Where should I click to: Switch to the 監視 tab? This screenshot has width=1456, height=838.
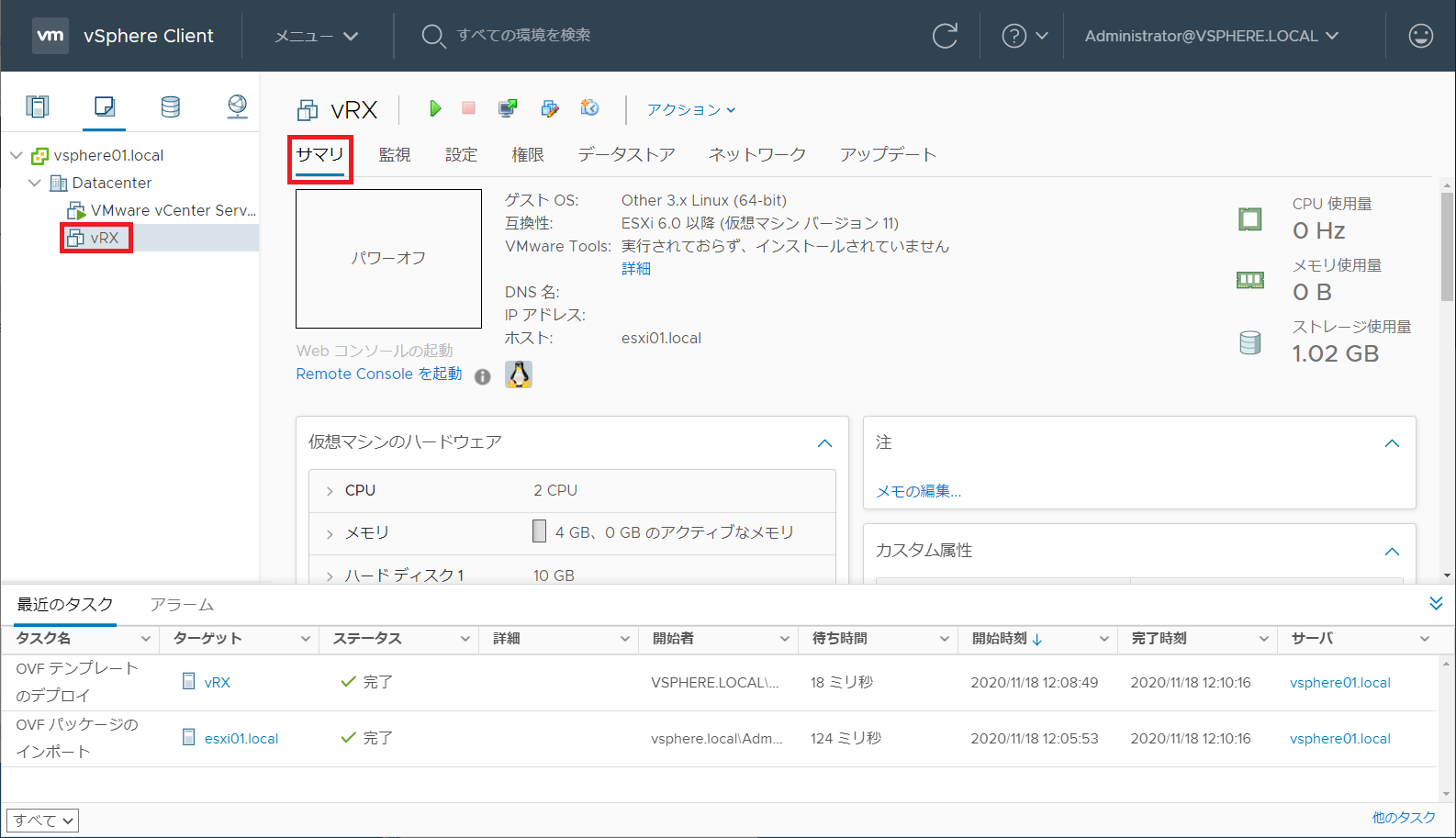[x=395, y=154]
